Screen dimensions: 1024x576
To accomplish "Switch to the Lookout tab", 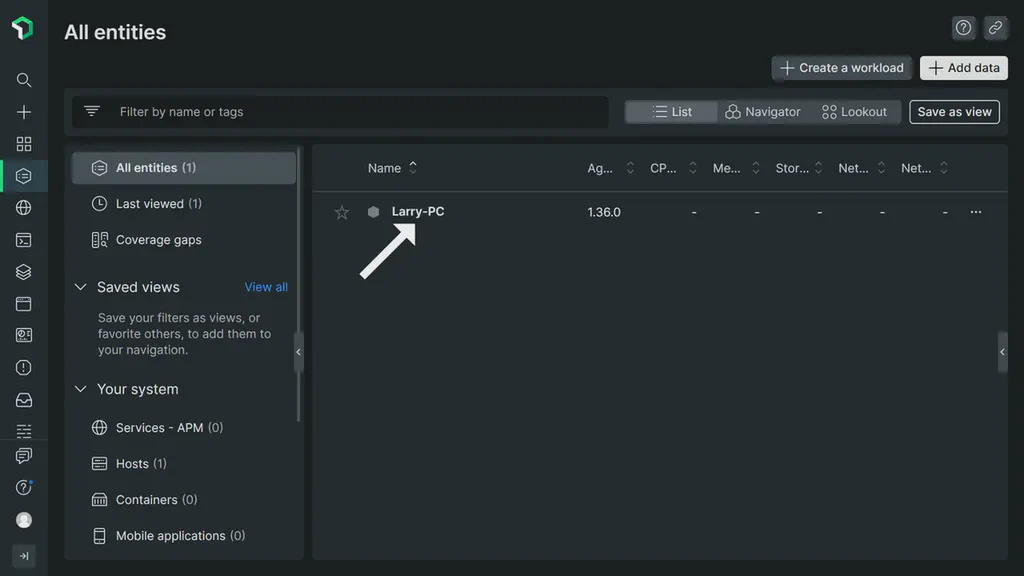I will [x=856, y=111].
